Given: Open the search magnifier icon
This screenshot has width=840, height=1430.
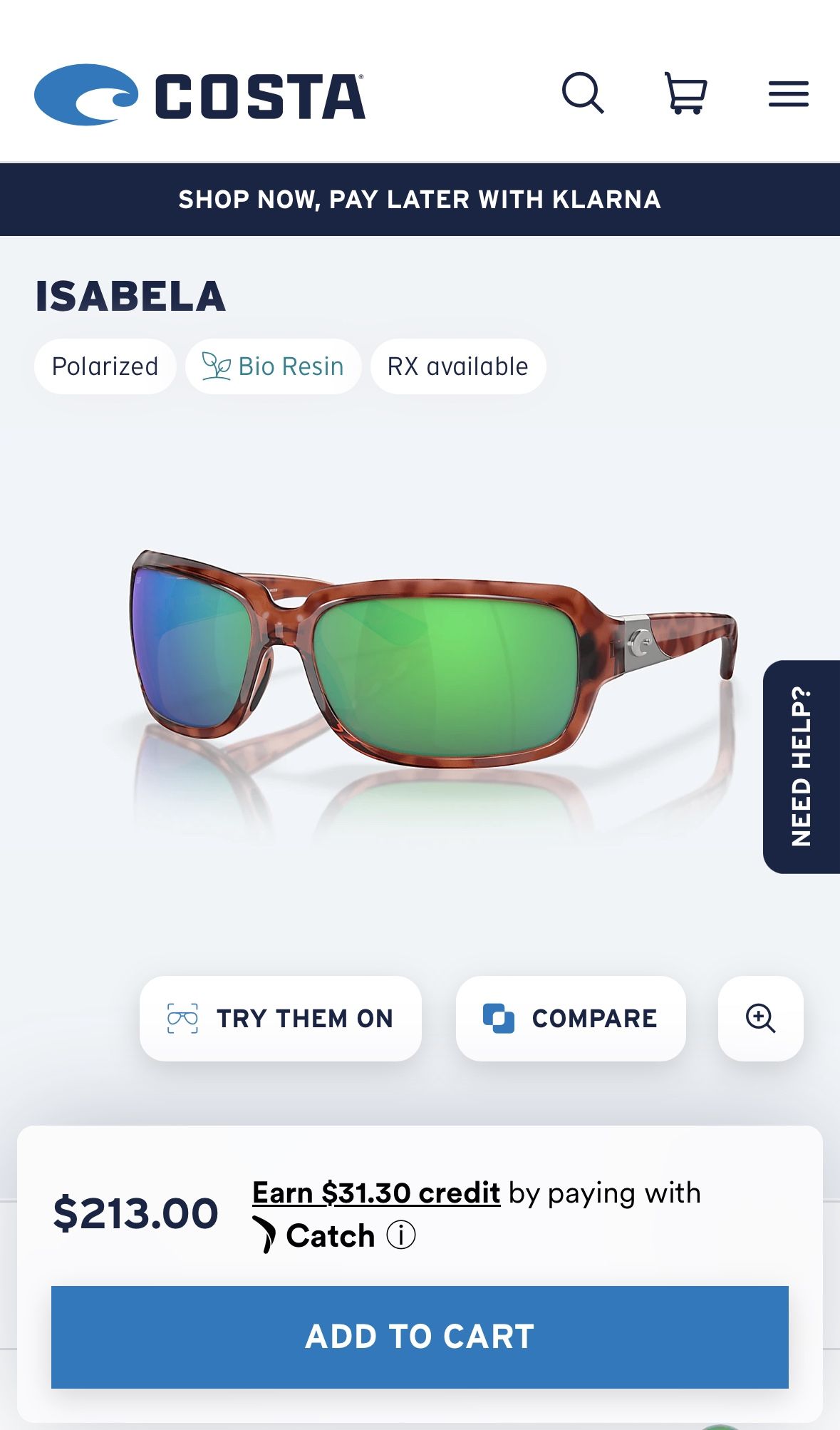Looking at the screenshot, I should [583, 93].
